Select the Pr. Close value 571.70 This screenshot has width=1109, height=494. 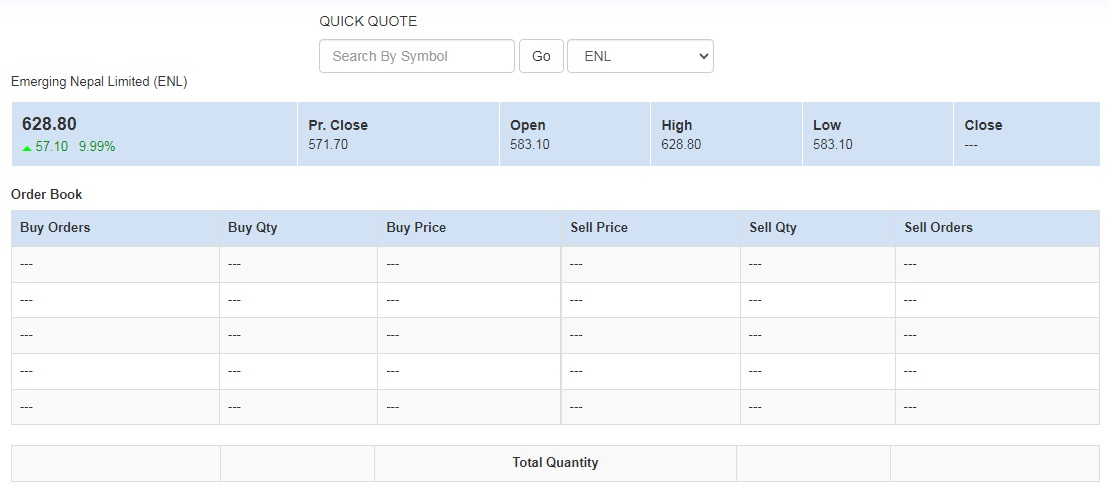328,145
